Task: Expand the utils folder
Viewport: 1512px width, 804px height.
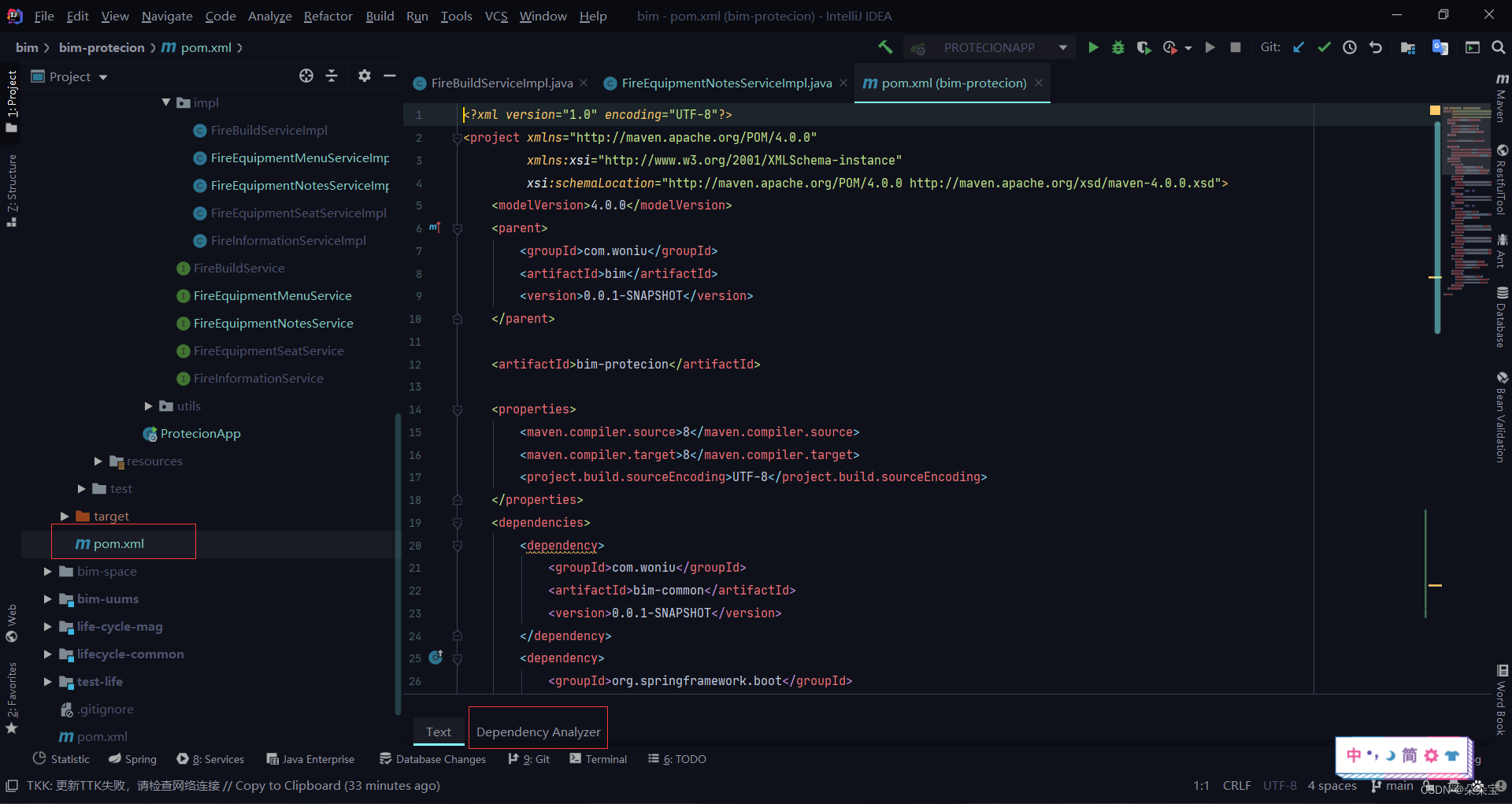Action: tap(149, 406)
